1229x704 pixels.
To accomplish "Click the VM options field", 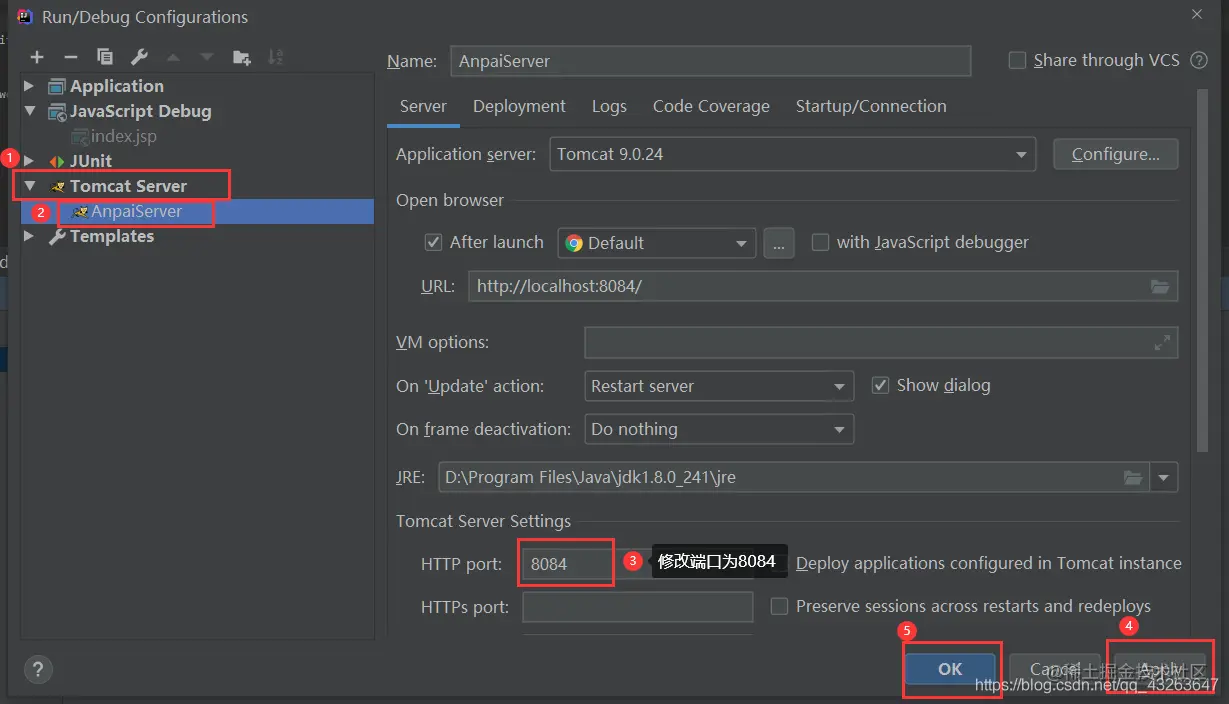I will 881,342.
